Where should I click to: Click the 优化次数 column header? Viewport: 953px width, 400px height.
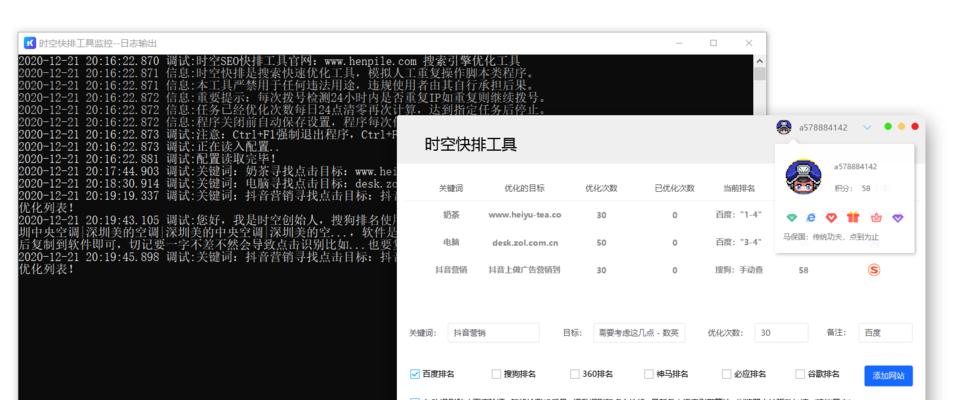[601, 188]
